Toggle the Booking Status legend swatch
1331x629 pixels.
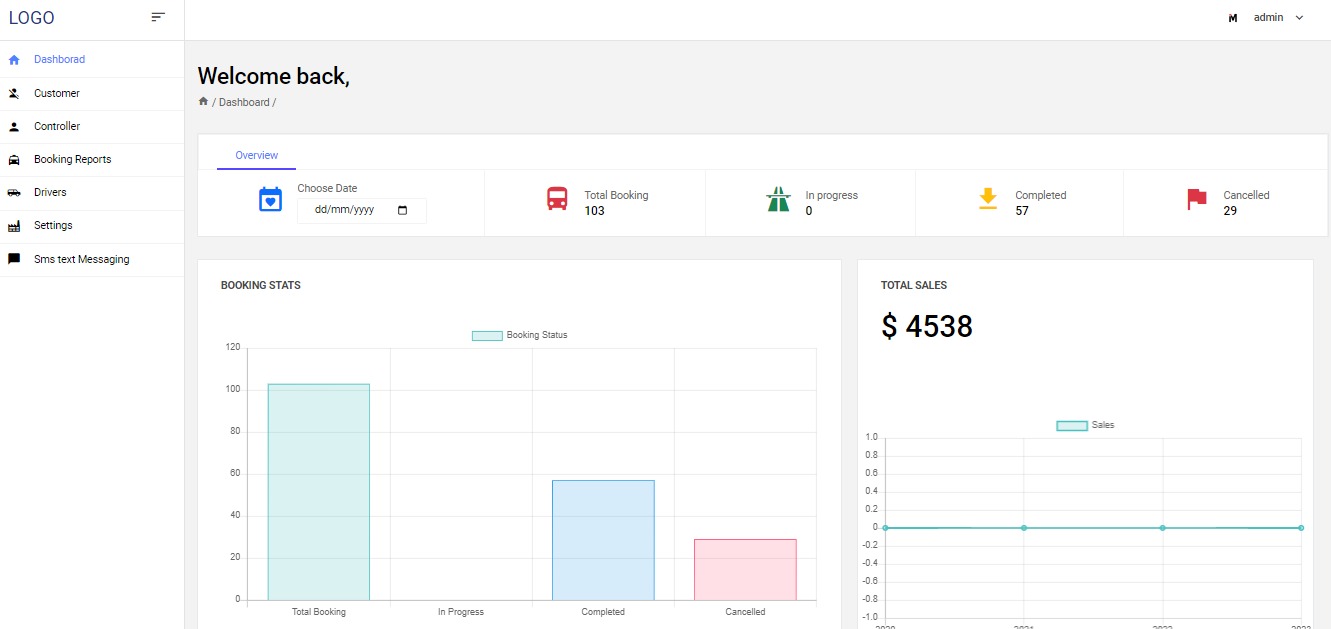(x=487, y=336)
